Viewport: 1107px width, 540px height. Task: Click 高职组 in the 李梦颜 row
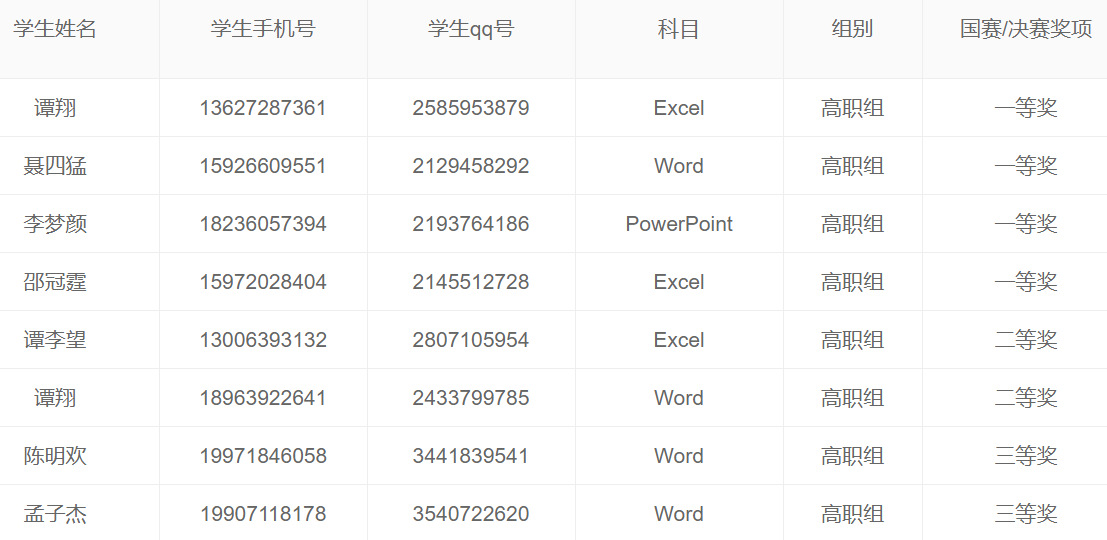852,224
